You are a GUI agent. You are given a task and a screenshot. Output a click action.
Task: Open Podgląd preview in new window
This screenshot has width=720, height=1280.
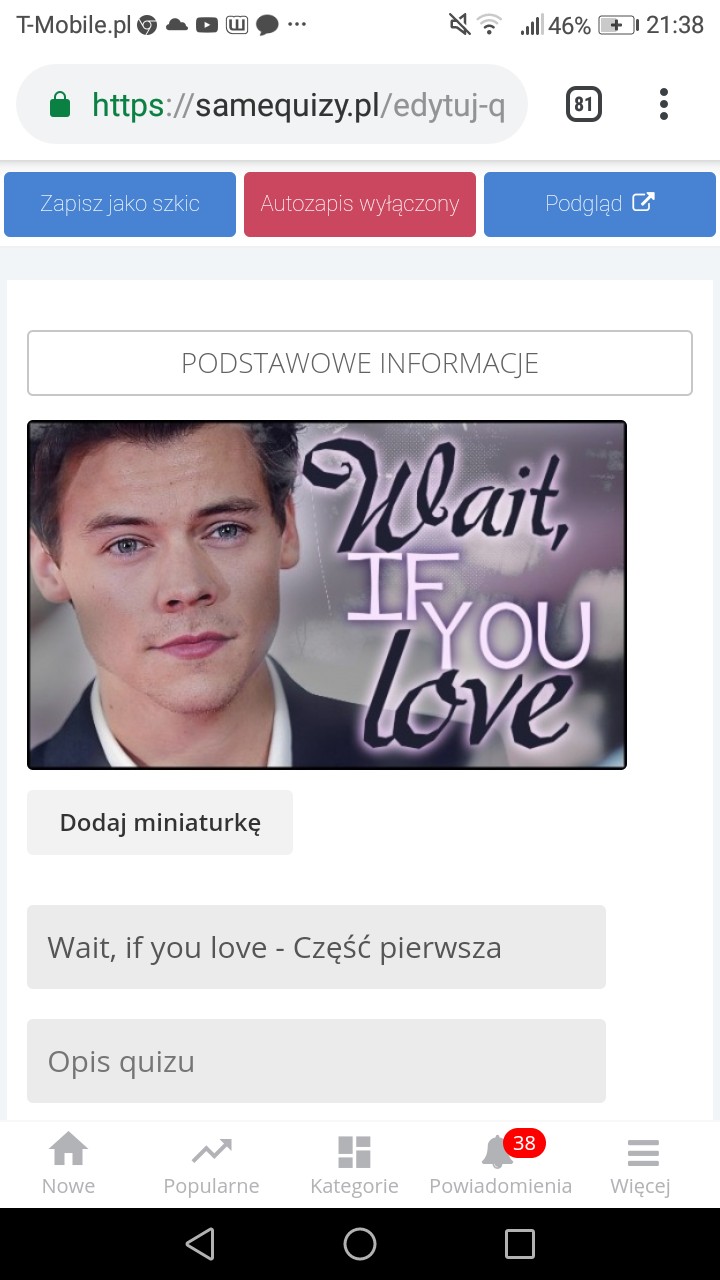(x=600, y=204)
